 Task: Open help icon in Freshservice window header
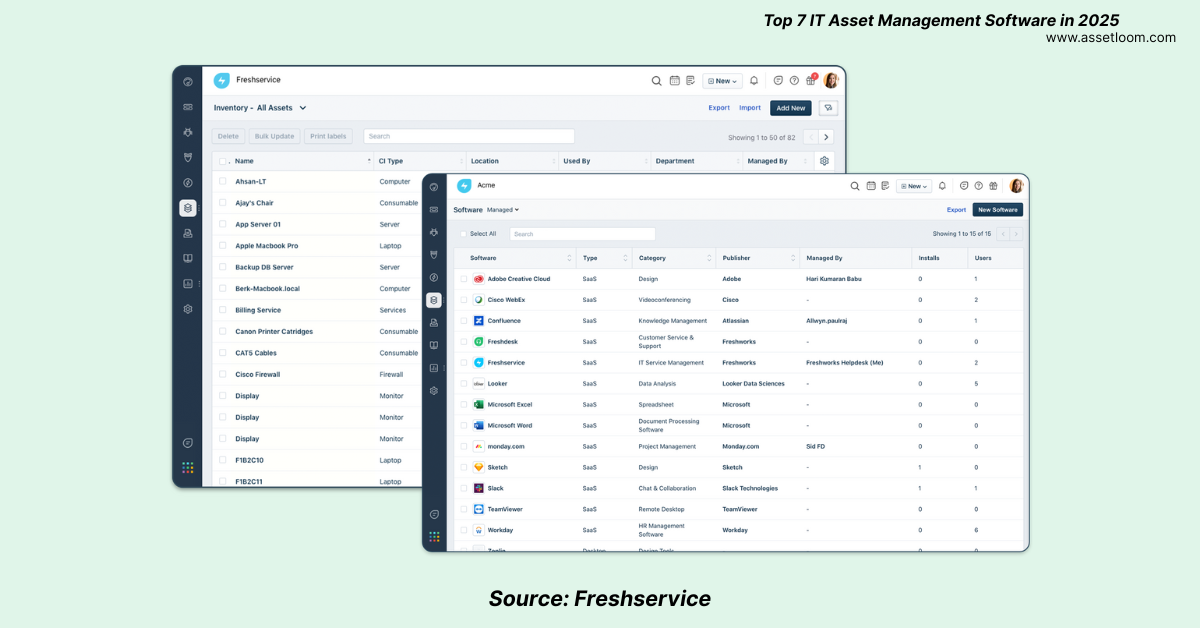point(794,81)
